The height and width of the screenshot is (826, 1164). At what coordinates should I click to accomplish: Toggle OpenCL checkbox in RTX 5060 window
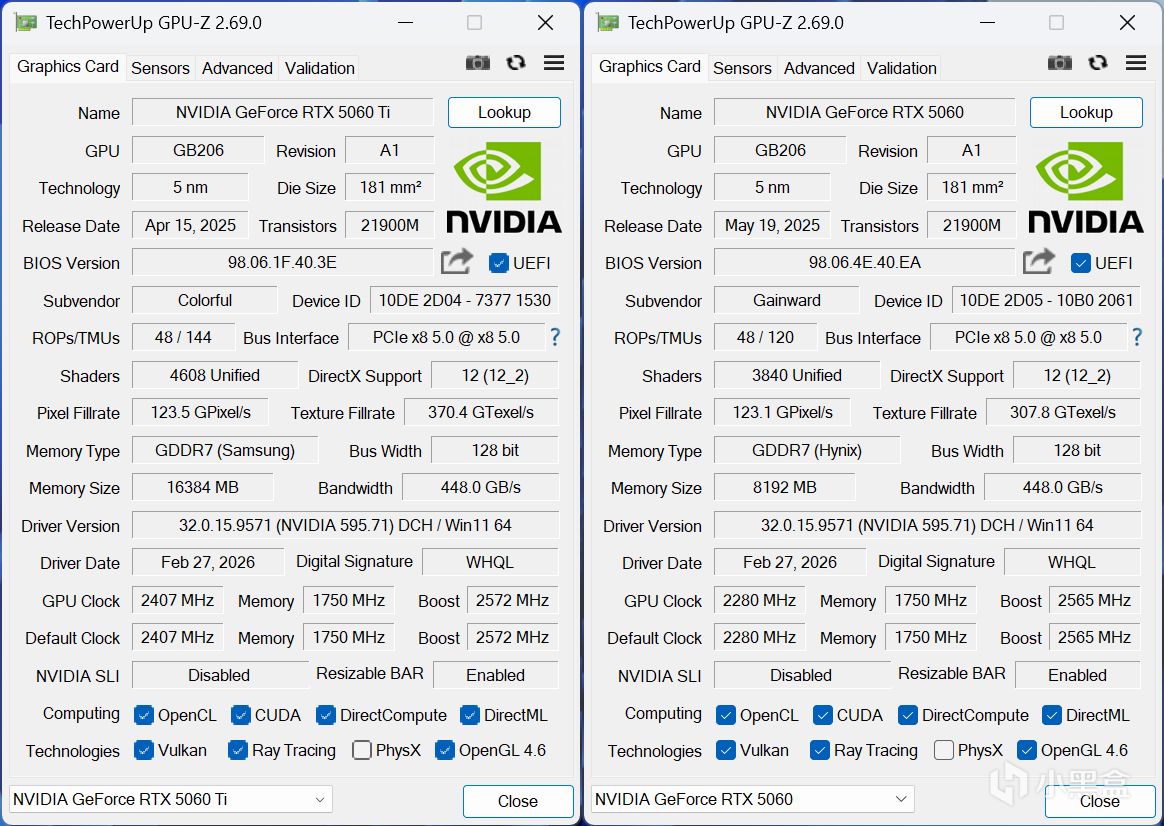726,715
